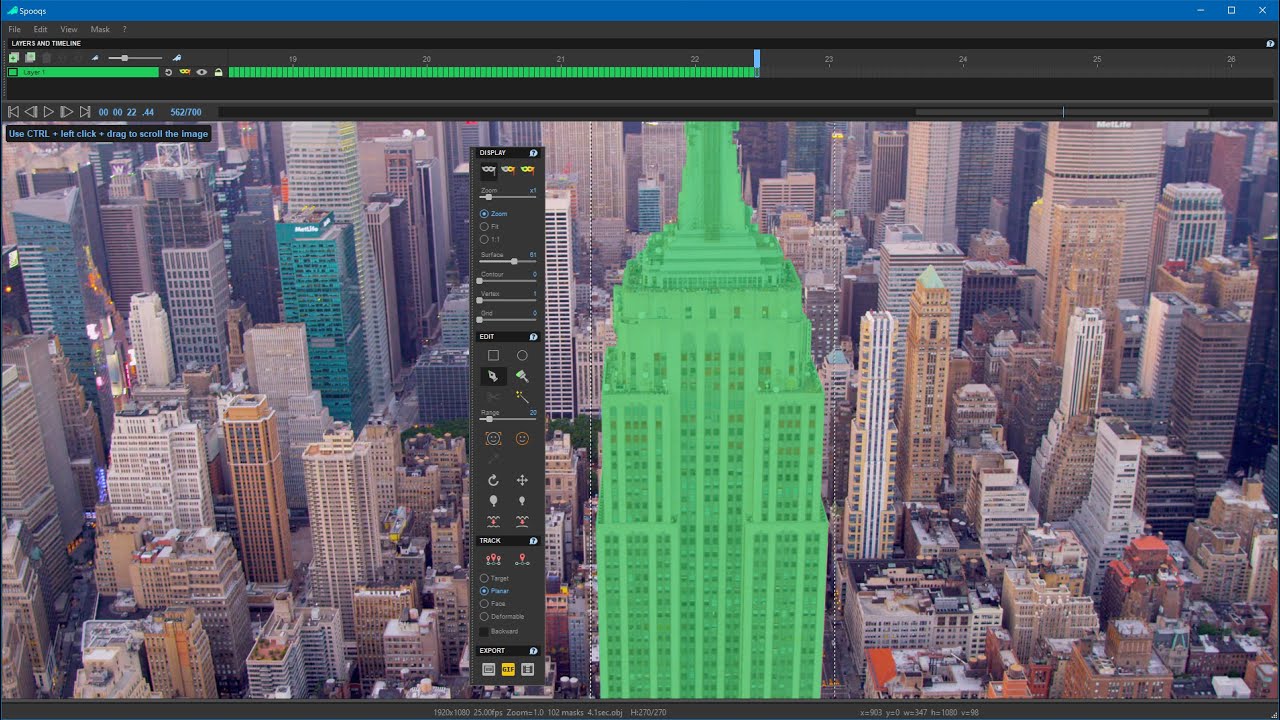Viewport: 1280px width, 720px height.
Task: Click the mask icon on Layer 1 row
Action: point(185,72)
